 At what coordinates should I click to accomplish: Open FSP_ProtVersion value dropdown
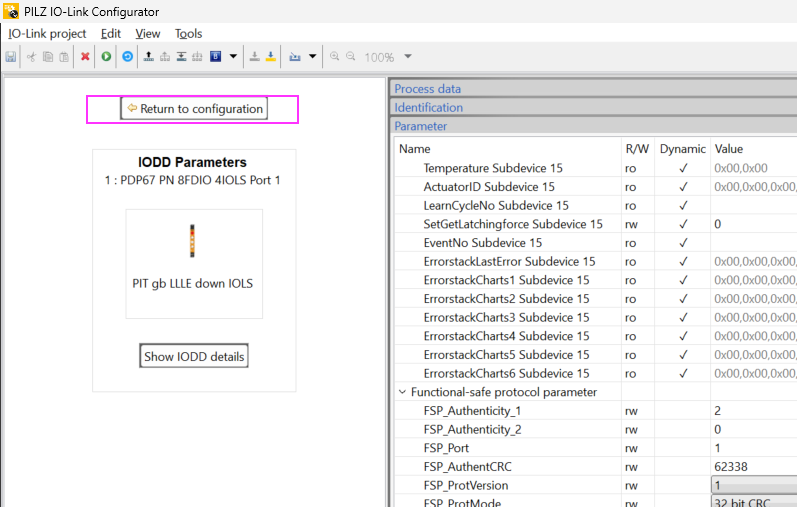click(x=754, y=485)
